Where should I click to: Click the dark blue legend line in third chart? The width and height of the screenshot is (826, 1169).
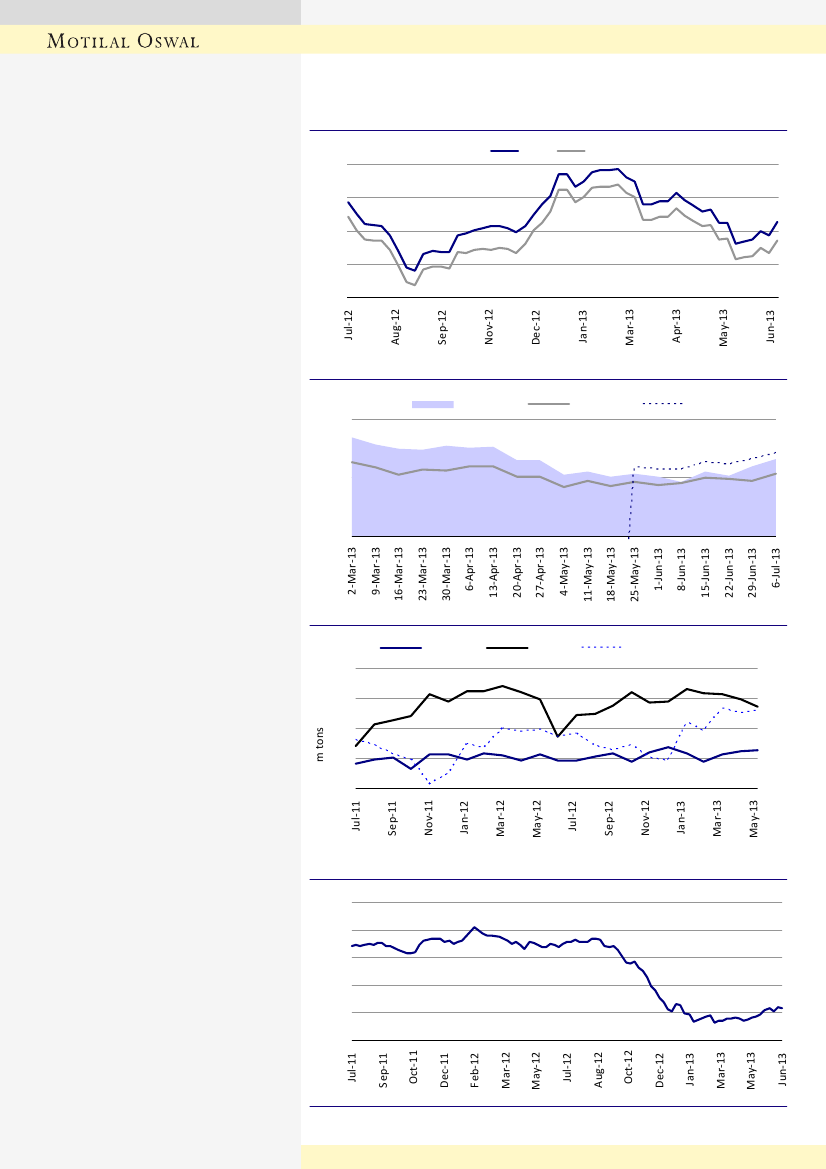coord(401,648)
